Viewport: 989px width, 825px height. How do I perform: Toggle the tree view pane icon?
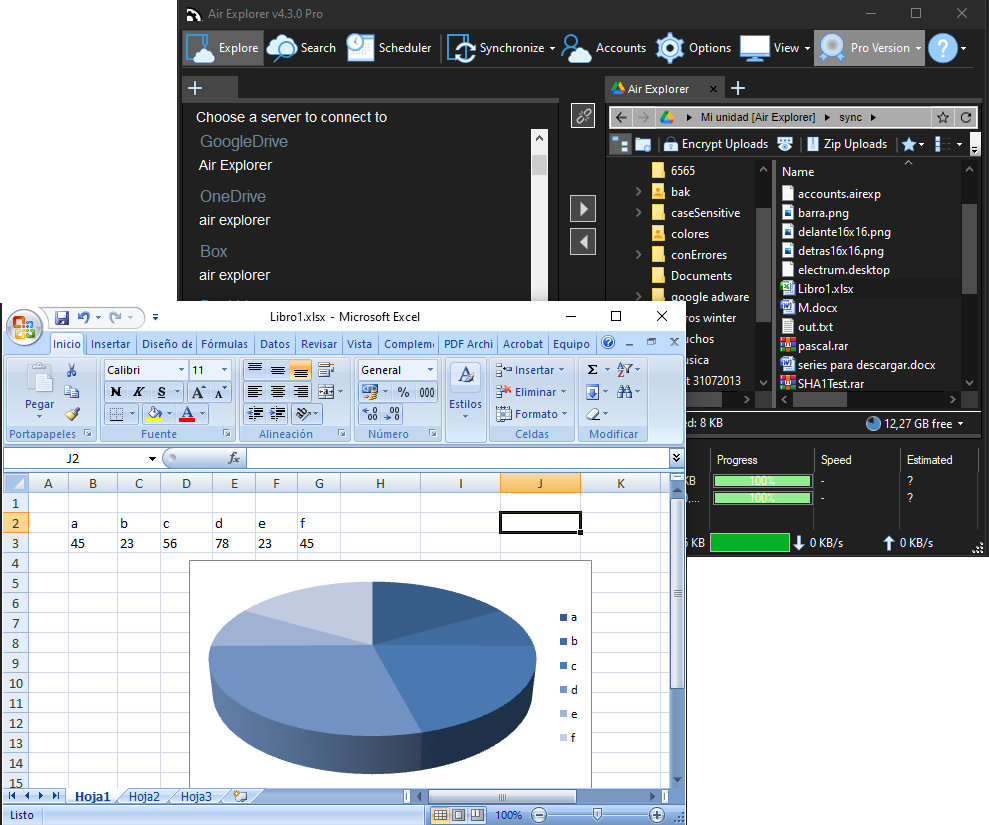(x=621, y=144)
